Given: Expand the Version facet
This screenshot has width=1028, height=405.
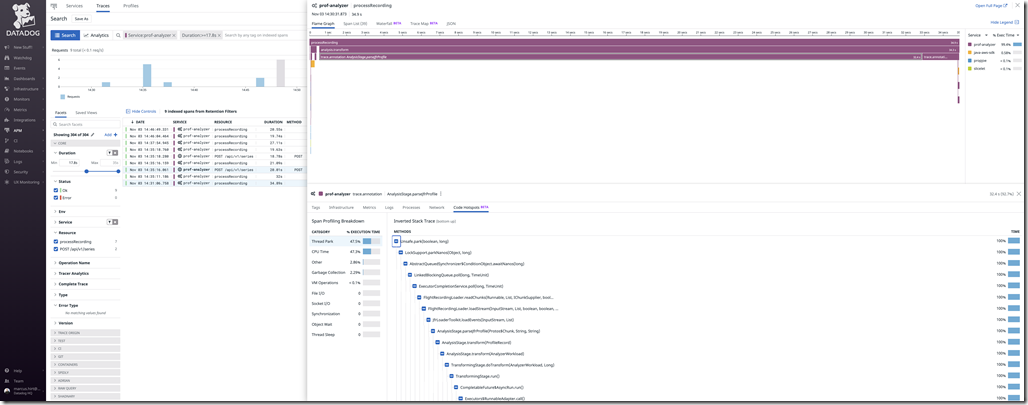Looking at the screenshot, I should pyautogui.click(x=54, y=323).
